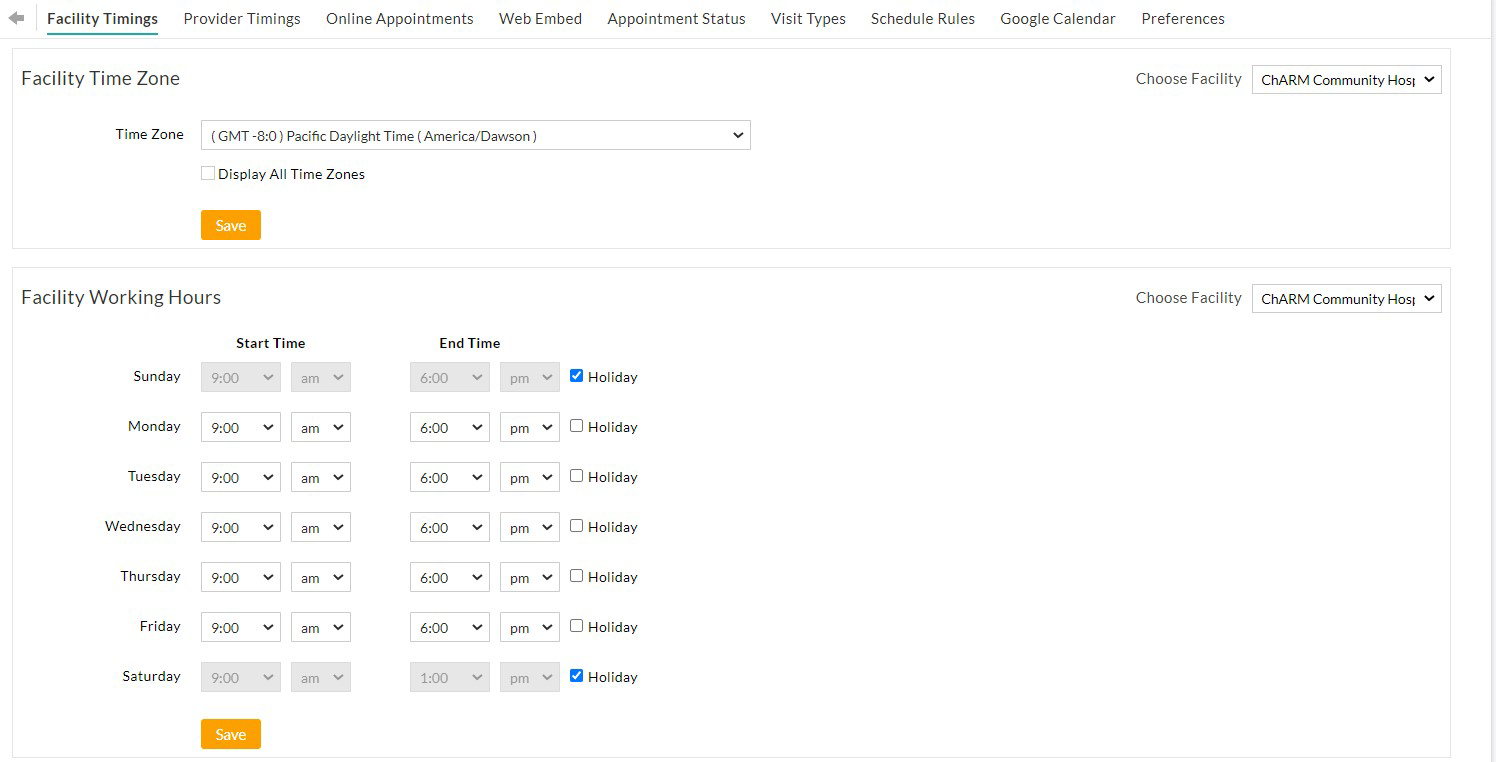1496x762 pixels.
Task: Open the Online Appointments tab
Action: click(399, 19)
